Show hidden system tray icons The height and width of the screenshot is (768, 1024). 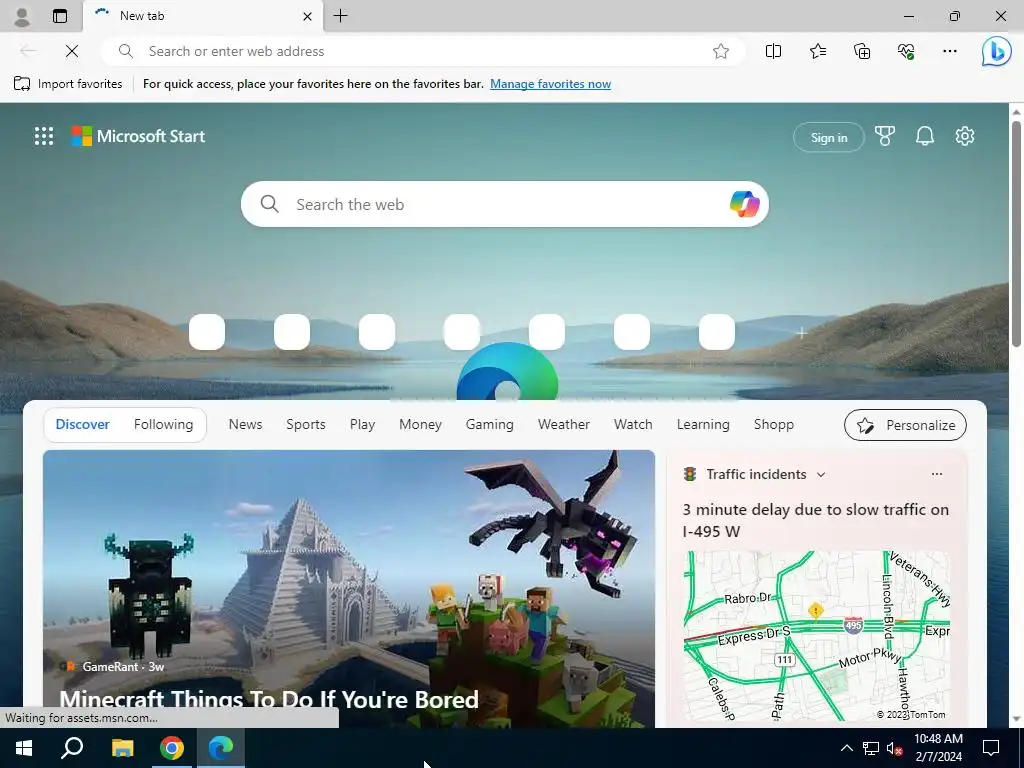point(846,748)
